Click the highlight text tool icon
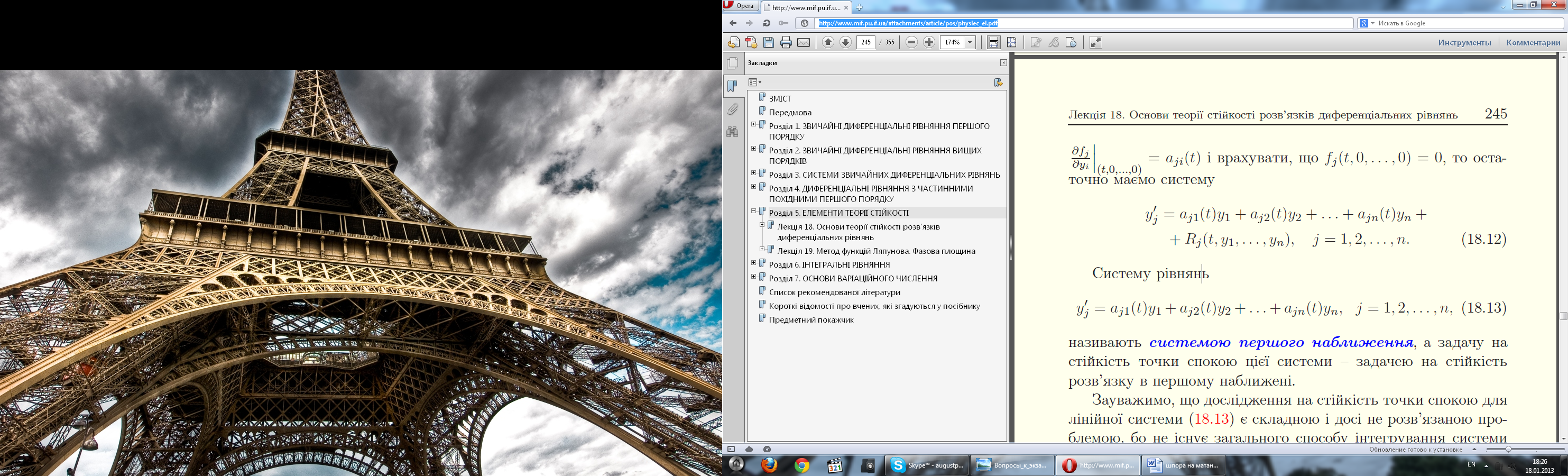 (1054, 42)
